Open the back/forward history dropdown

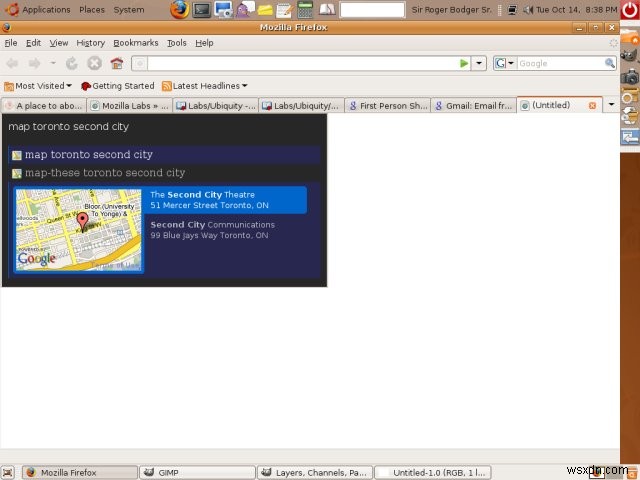pos(53,63)
